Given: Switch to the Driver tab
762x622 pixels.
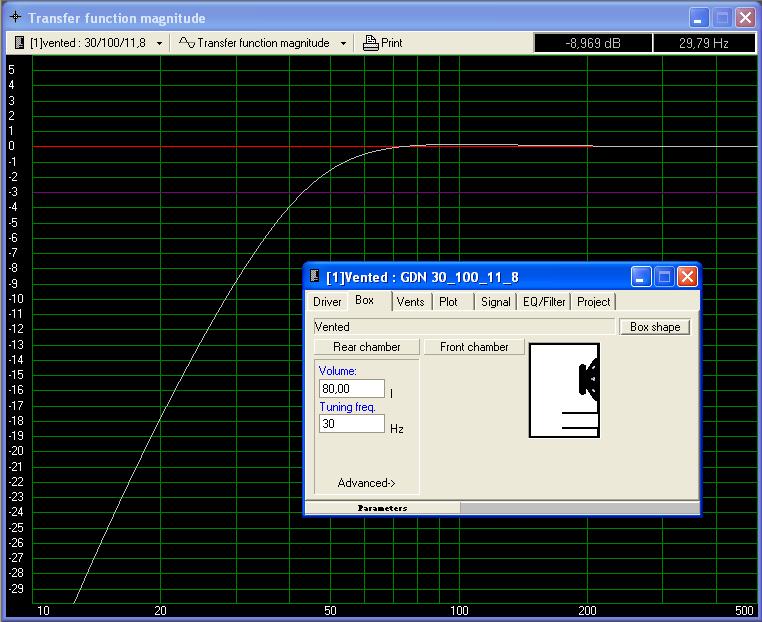Looking at the screenshot, I should click(x=327, y=301).
